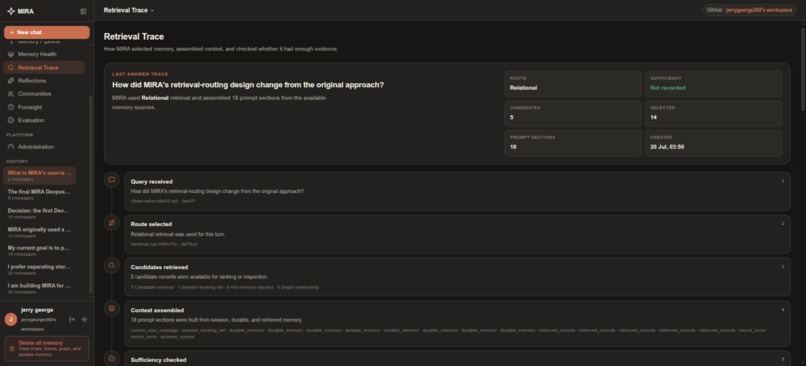Click the Route selected step icon
Image resolution: width=806 pixels, height=366 pixels.
(112, 223)
